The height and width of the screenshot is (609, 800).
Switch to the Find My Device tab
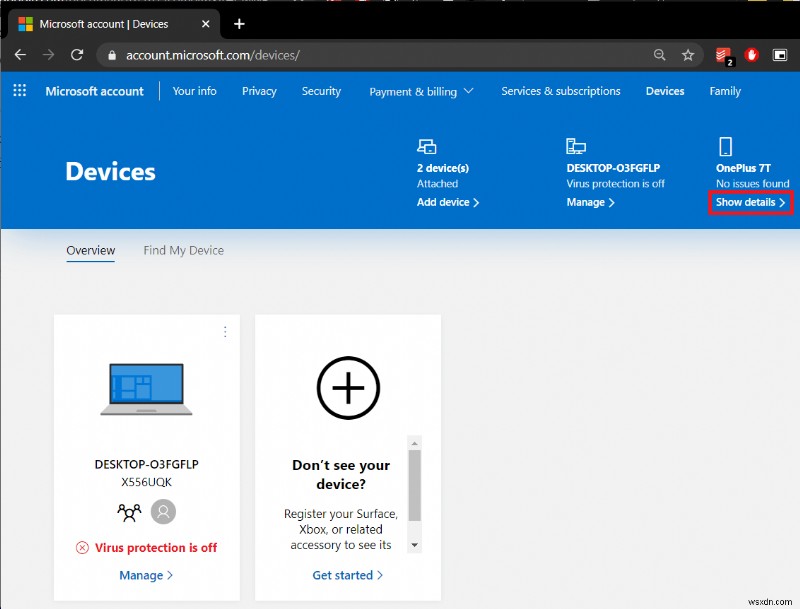click(183, 250)
